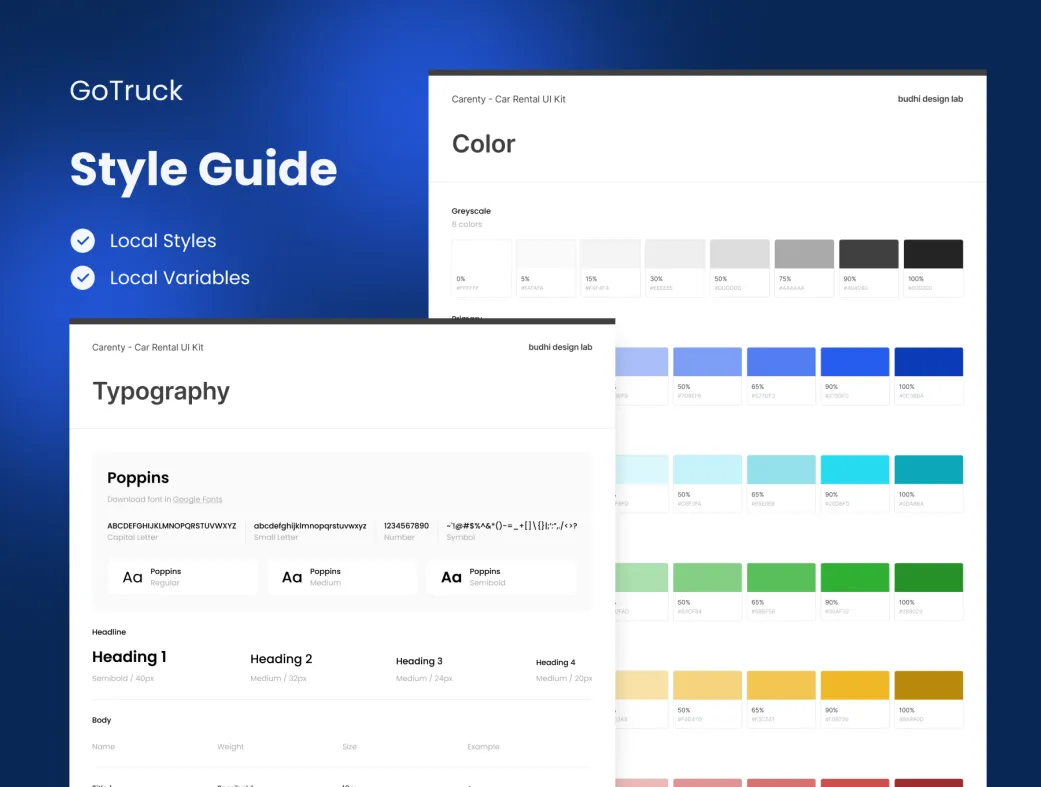Click the Heading 4 sample text
1041x787 pixels.
tap(555, 662)
